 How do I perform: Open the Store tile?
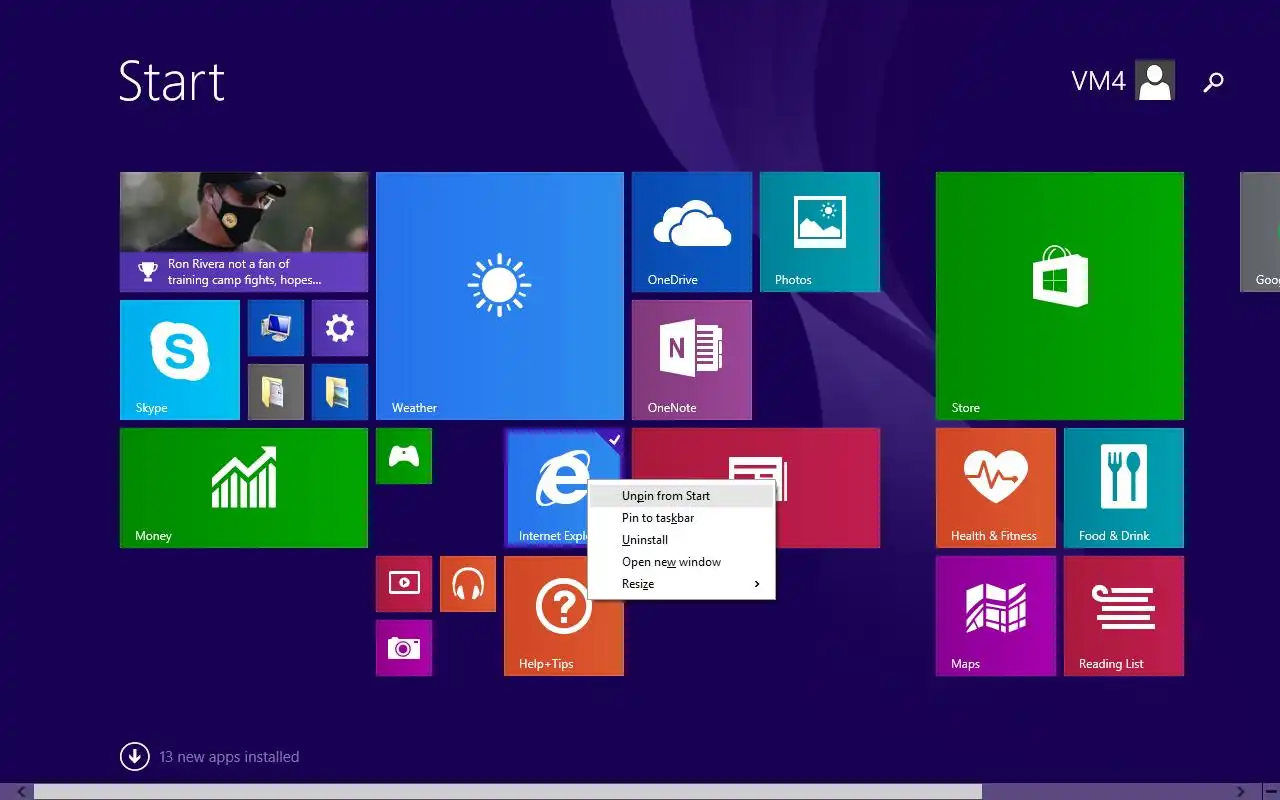pyautogui.click(x=1060, y=296)
